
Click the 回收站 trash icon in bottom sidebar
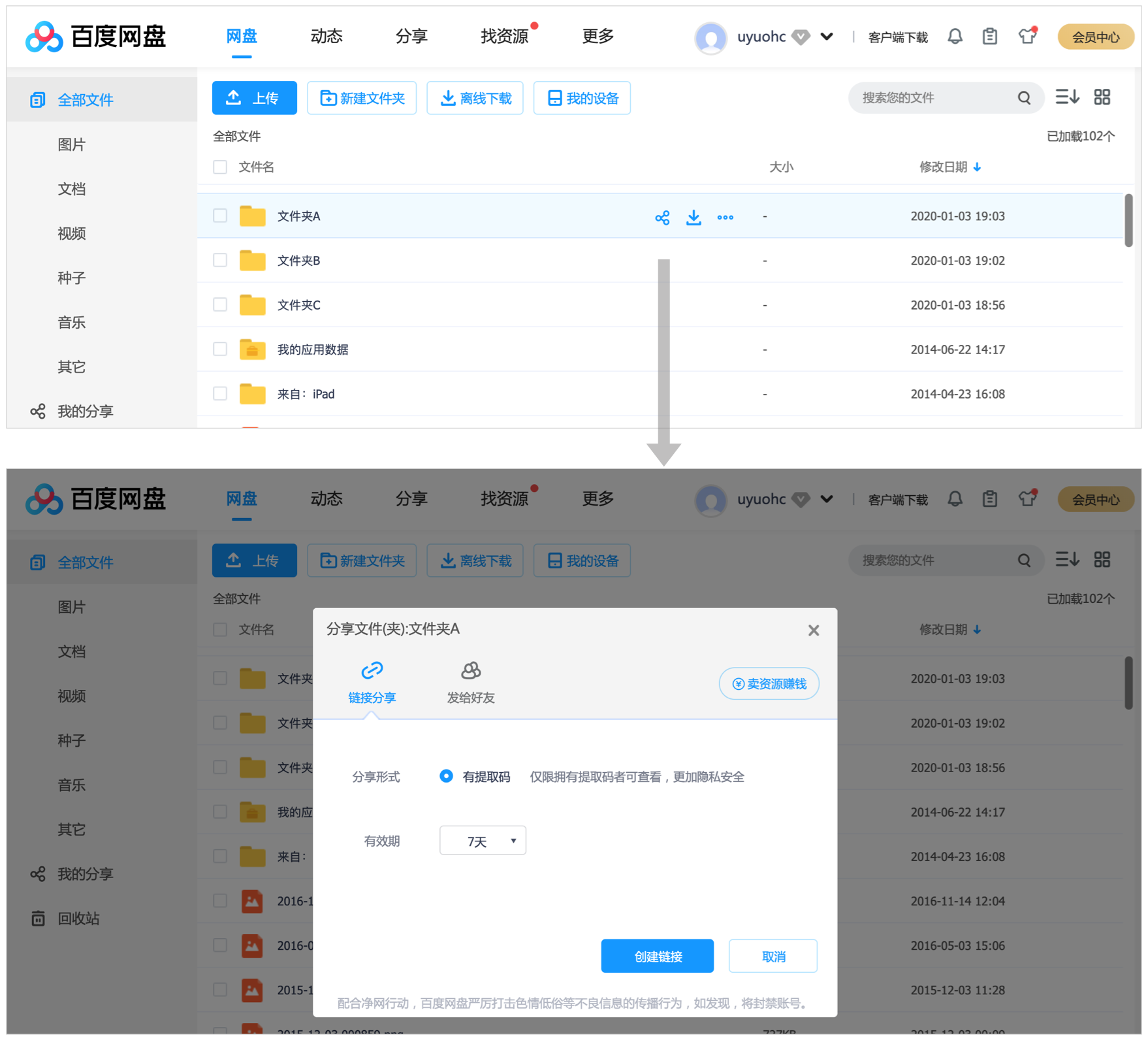39,918
